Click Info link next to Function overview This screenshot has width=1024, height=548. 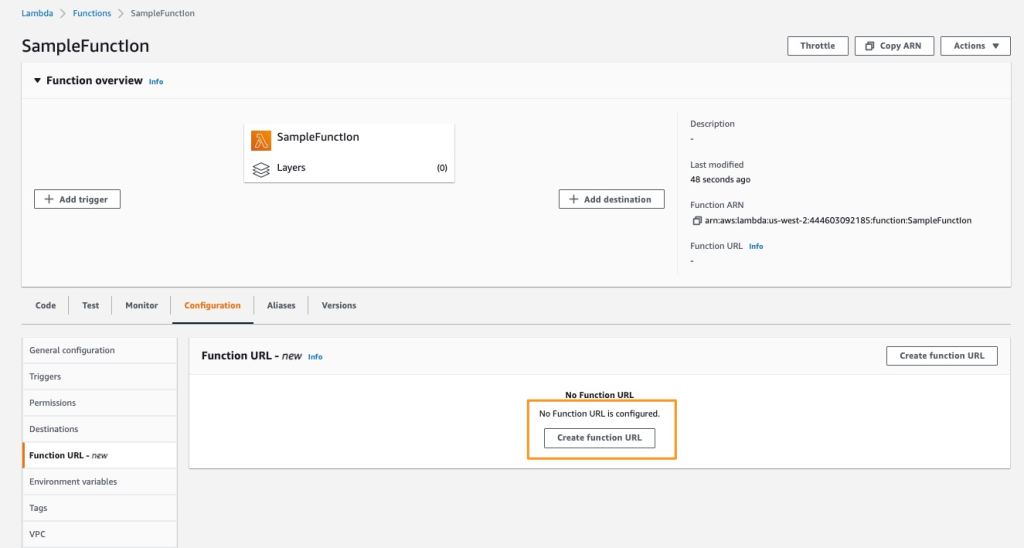156,82
